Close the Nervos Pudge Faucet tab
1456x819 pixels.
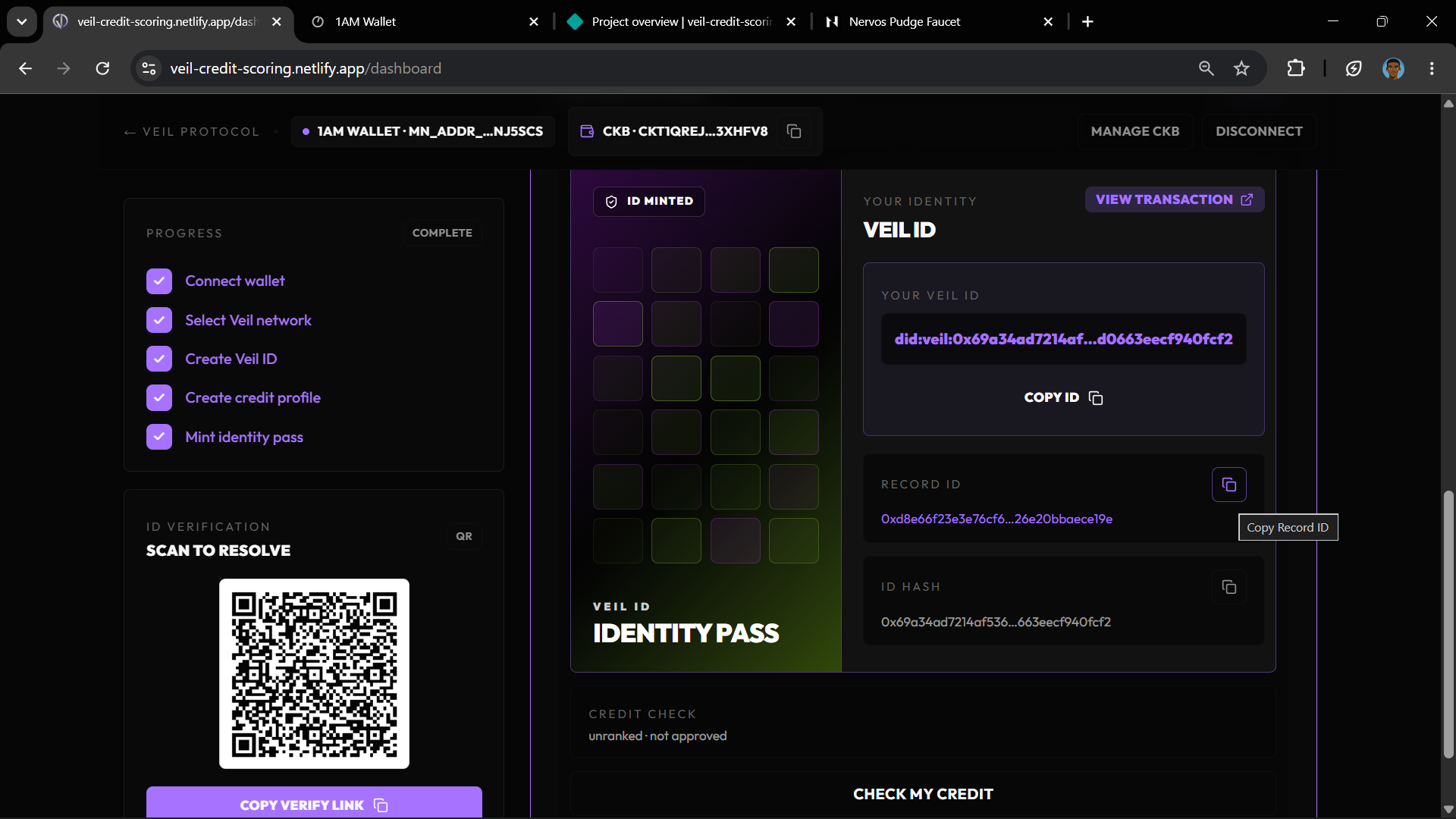(1048, 22)
